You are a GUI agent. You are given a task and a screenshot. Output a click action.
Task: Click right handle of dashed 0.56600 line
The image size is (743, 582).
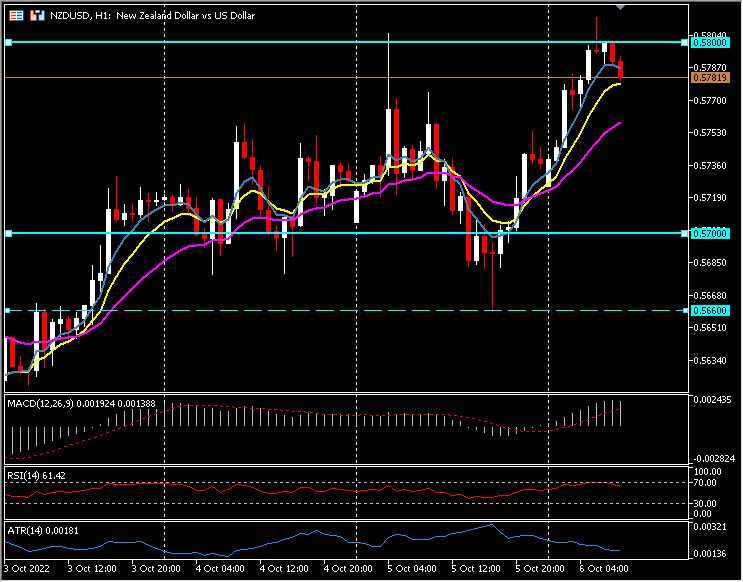pyautogui.click(x=685, y=311)
